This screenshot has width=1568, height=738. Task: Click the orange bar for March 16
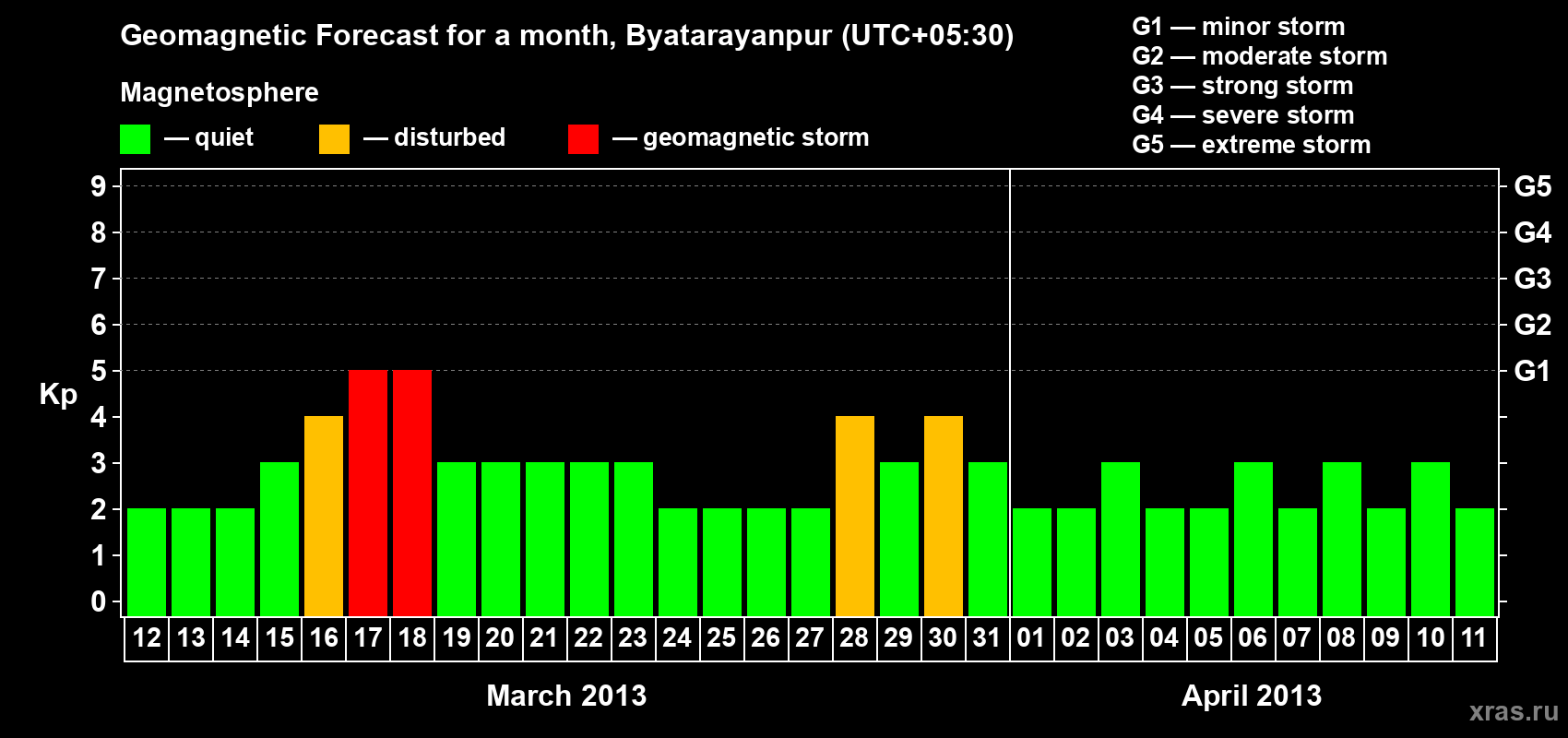324,516
